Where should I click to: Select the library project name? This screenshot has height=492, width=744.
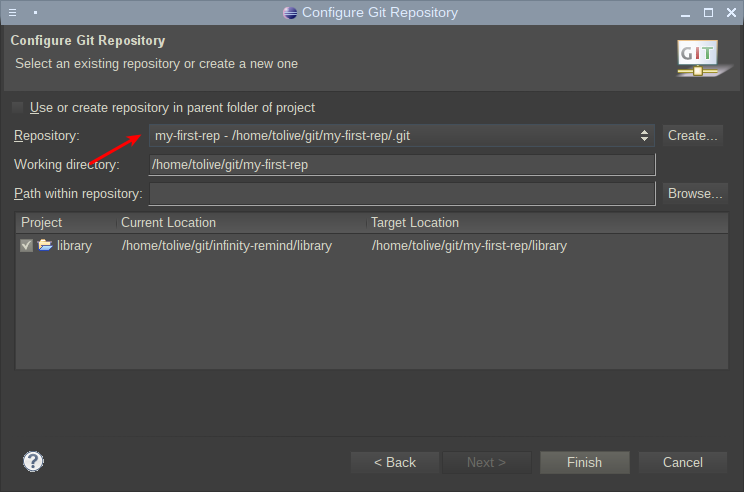[74, 246]
